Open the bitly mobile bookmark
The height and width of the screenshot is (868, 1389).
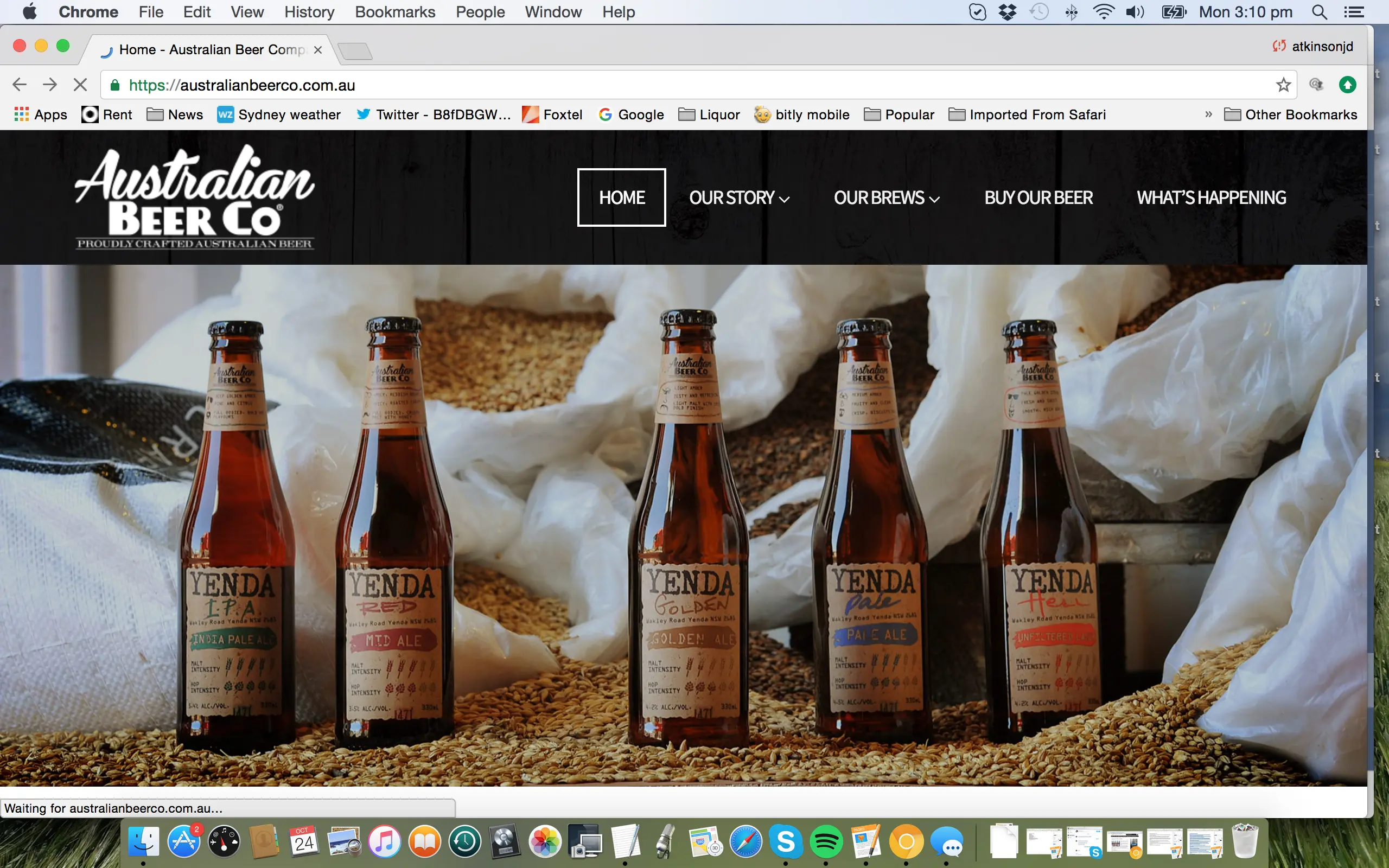pyautogui.click(x=802, y=114)
